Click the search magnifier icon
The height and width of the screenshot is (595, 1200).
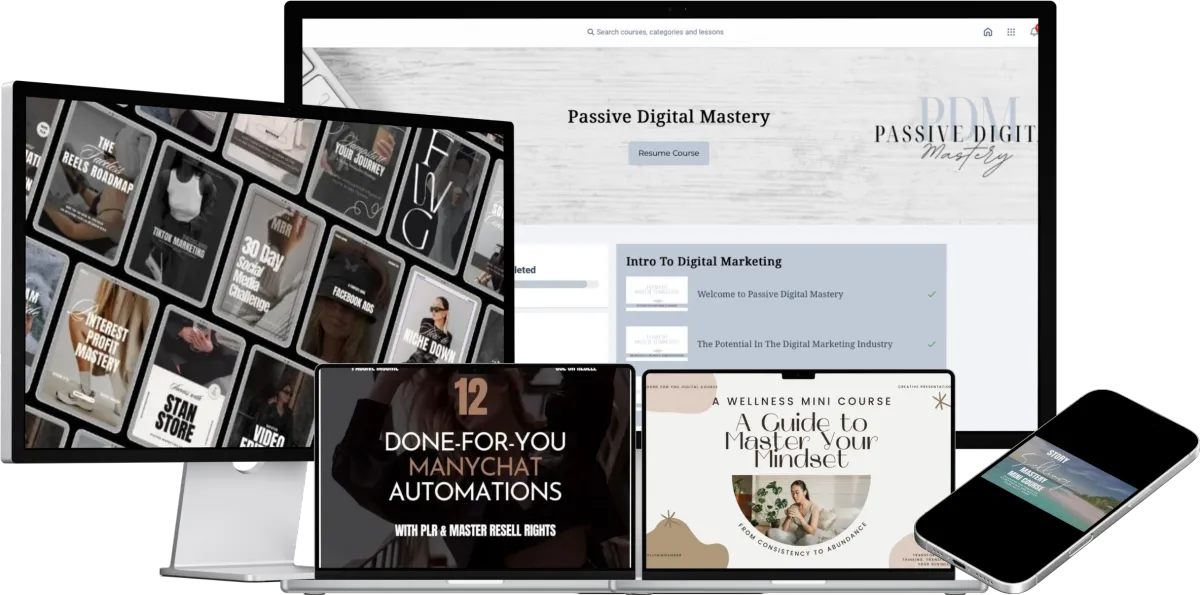tap(591, 32)
